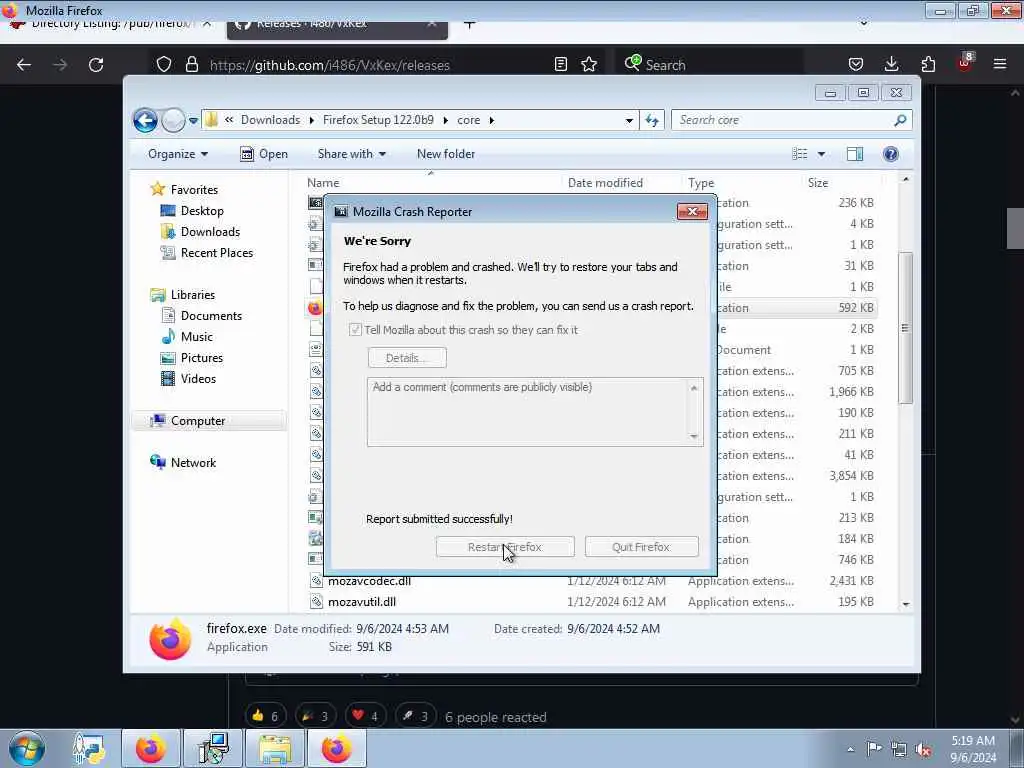Click New folder in Explorer toolbar
The height and width of the screenshot is (768, 1024).
point(446,154)
